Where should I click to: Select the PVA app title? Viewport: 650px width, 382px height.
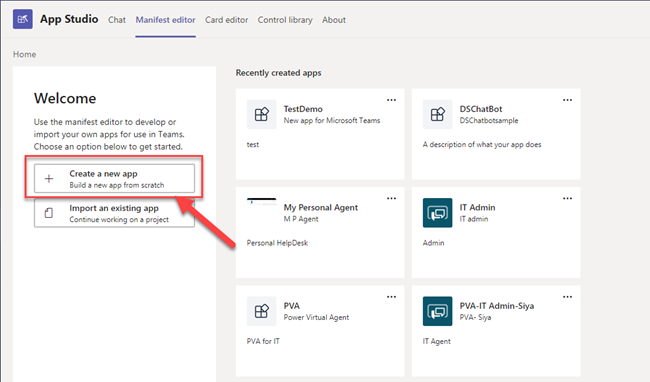292,306
